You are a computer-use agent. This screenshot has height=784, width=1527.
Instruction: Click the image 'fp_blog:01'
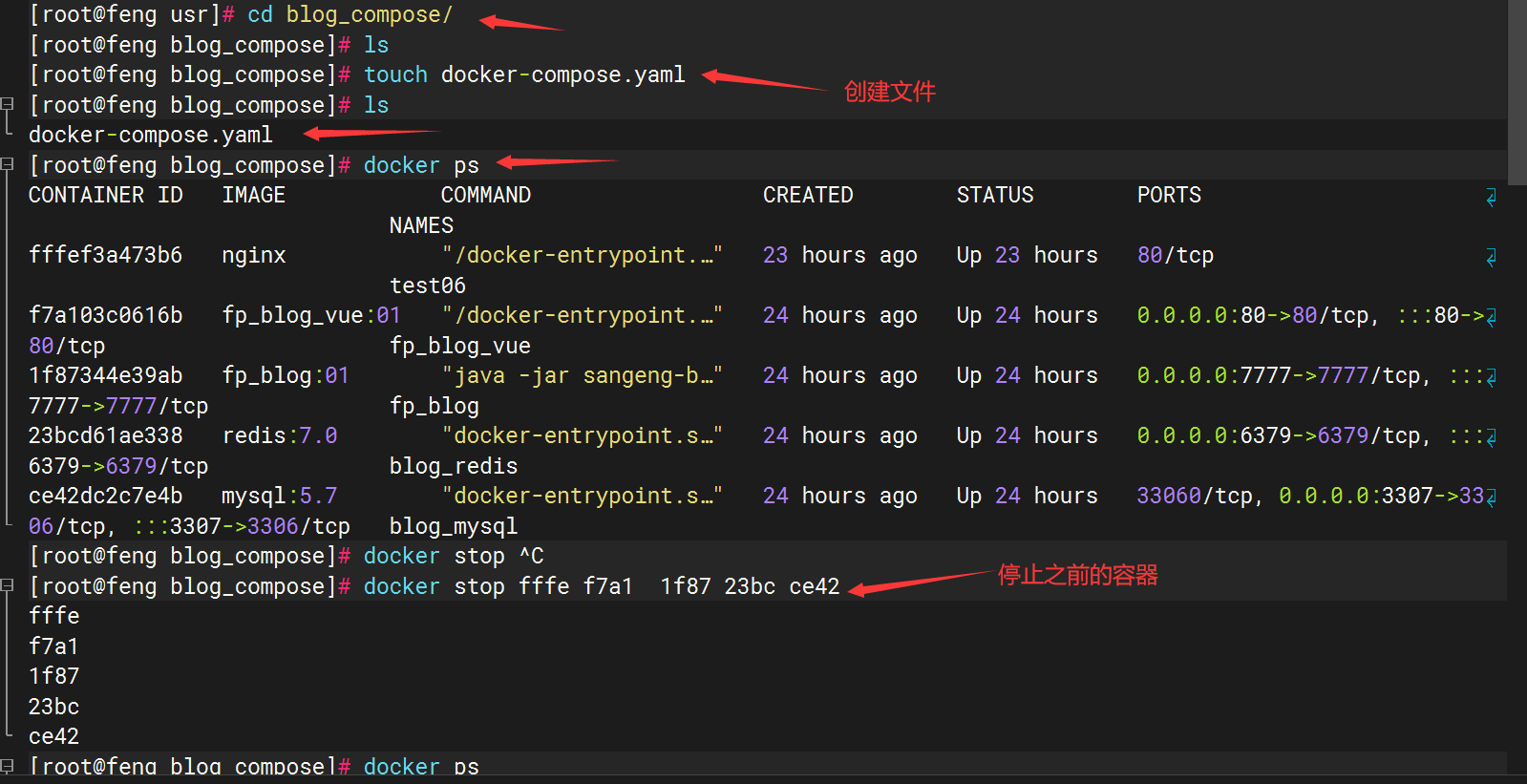(x=286, y=375)
